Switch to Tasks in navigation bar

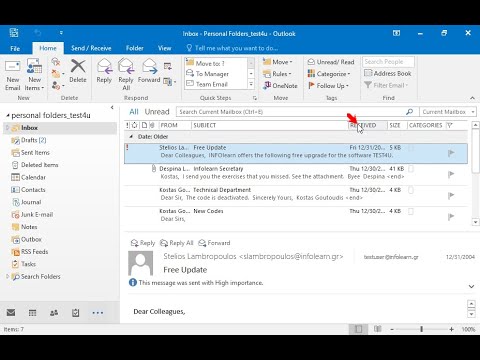tap(76, 312)
